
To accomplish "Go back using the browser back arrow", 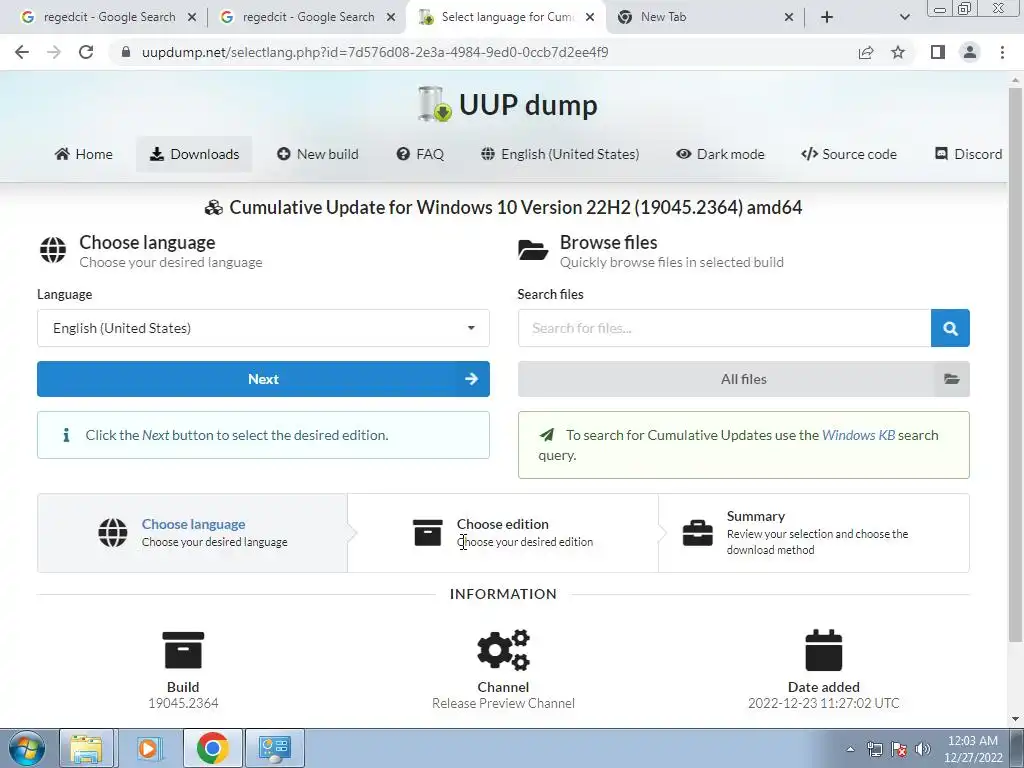I will (x=22, y=52).
